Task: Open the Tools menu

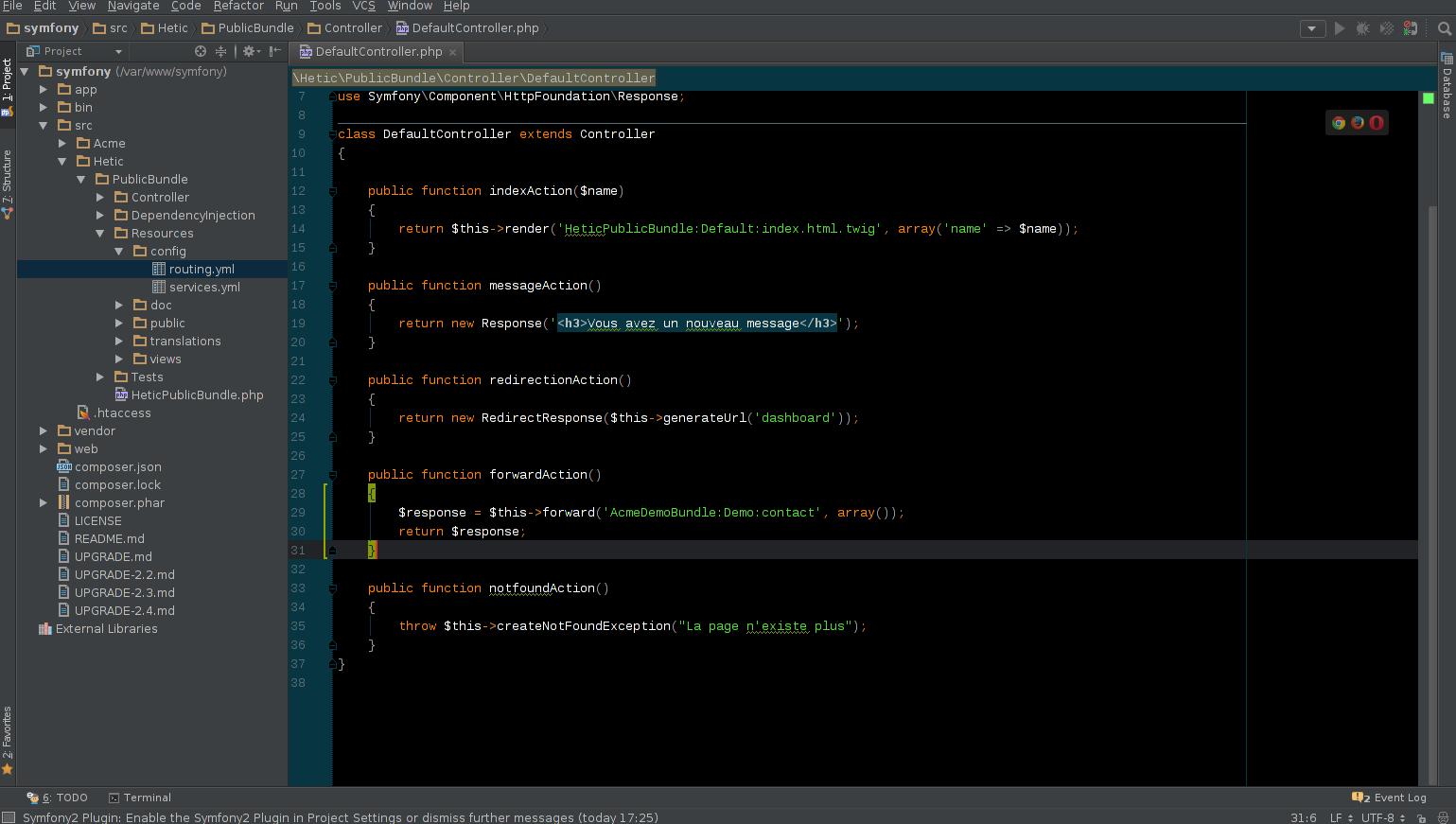Action: click(325, 6)
